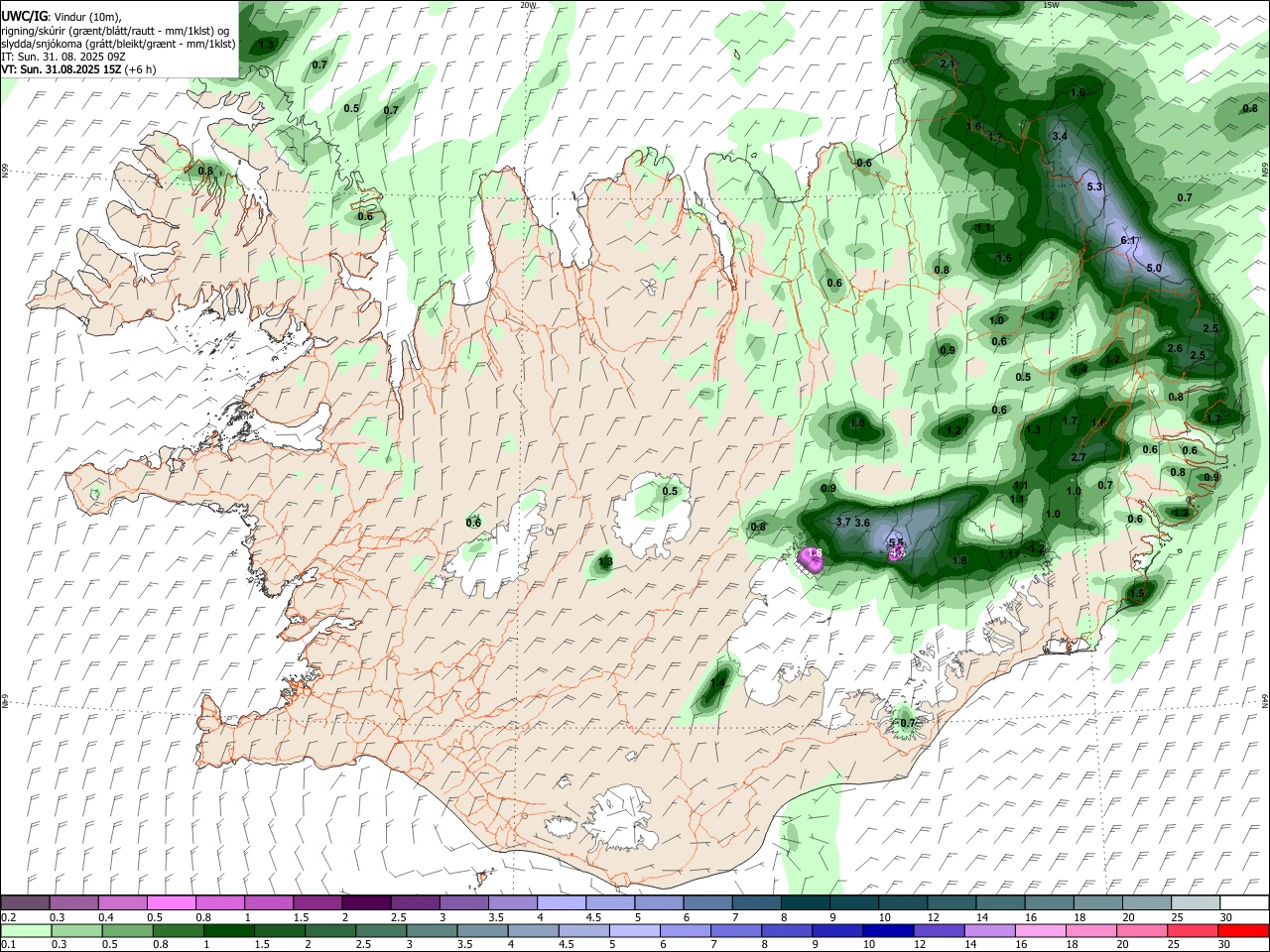Select the dark purple 2 mm snow swatch
Screen dimensions: 1270x952
(x=366, y=903)
